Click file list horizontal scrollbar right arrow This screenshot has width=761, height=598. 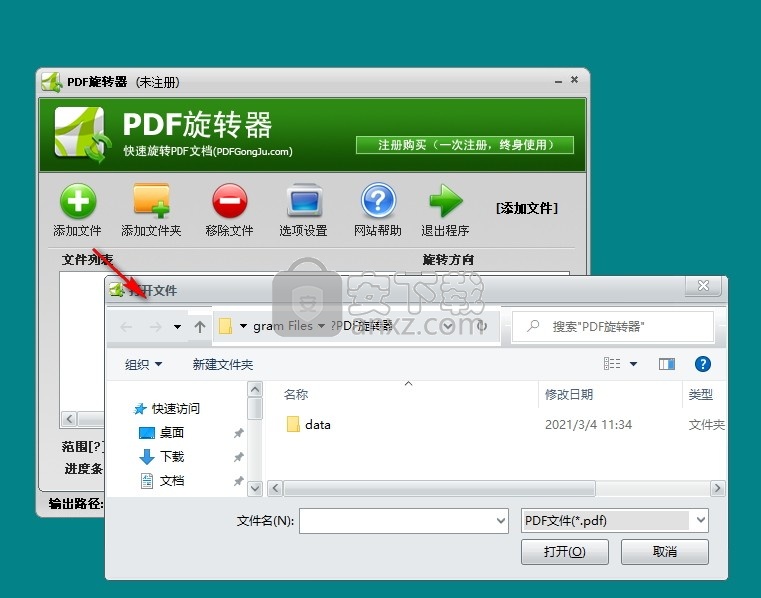(x=717, y=488)
